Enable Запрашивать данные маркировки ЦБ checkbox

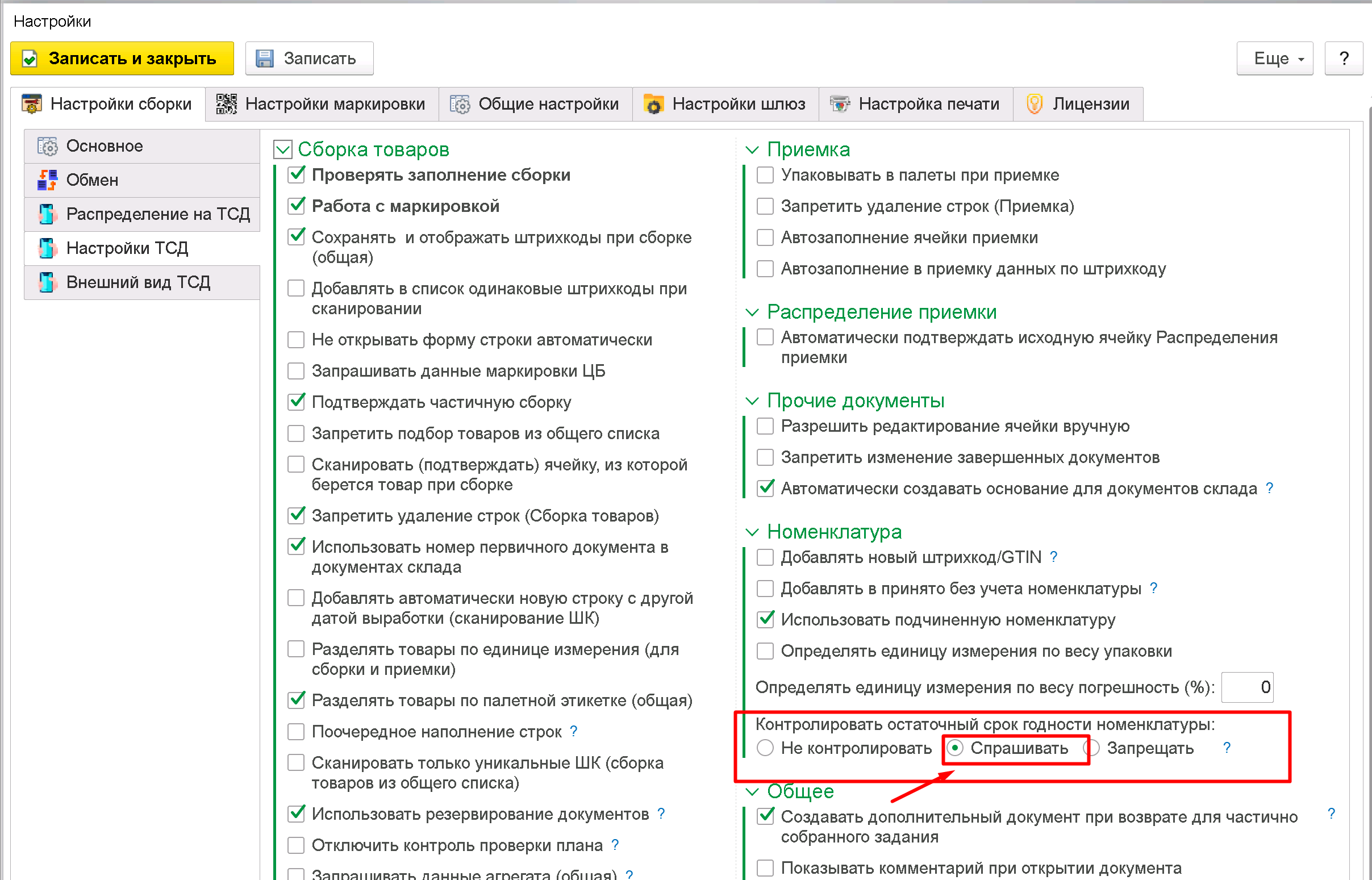click(296, 371)
